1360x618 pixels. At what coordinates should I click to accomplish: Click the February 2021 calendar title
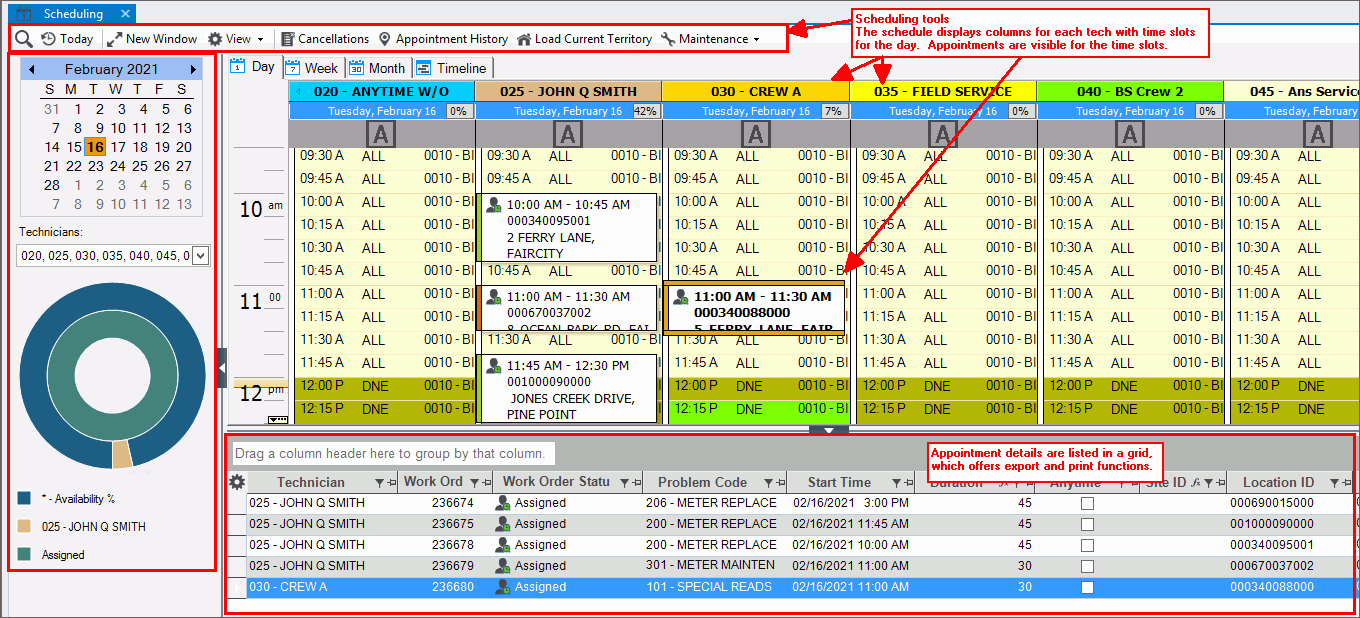click(112, 69)
